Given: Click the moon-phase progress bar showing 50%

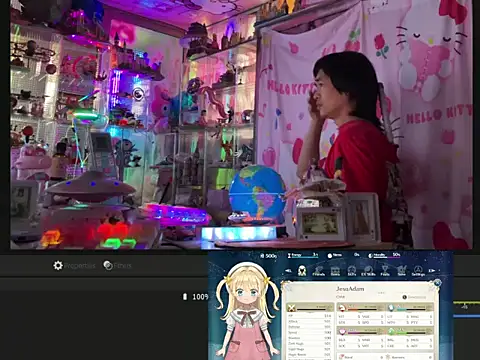Looking at the screenshot, I should (384, 255).
